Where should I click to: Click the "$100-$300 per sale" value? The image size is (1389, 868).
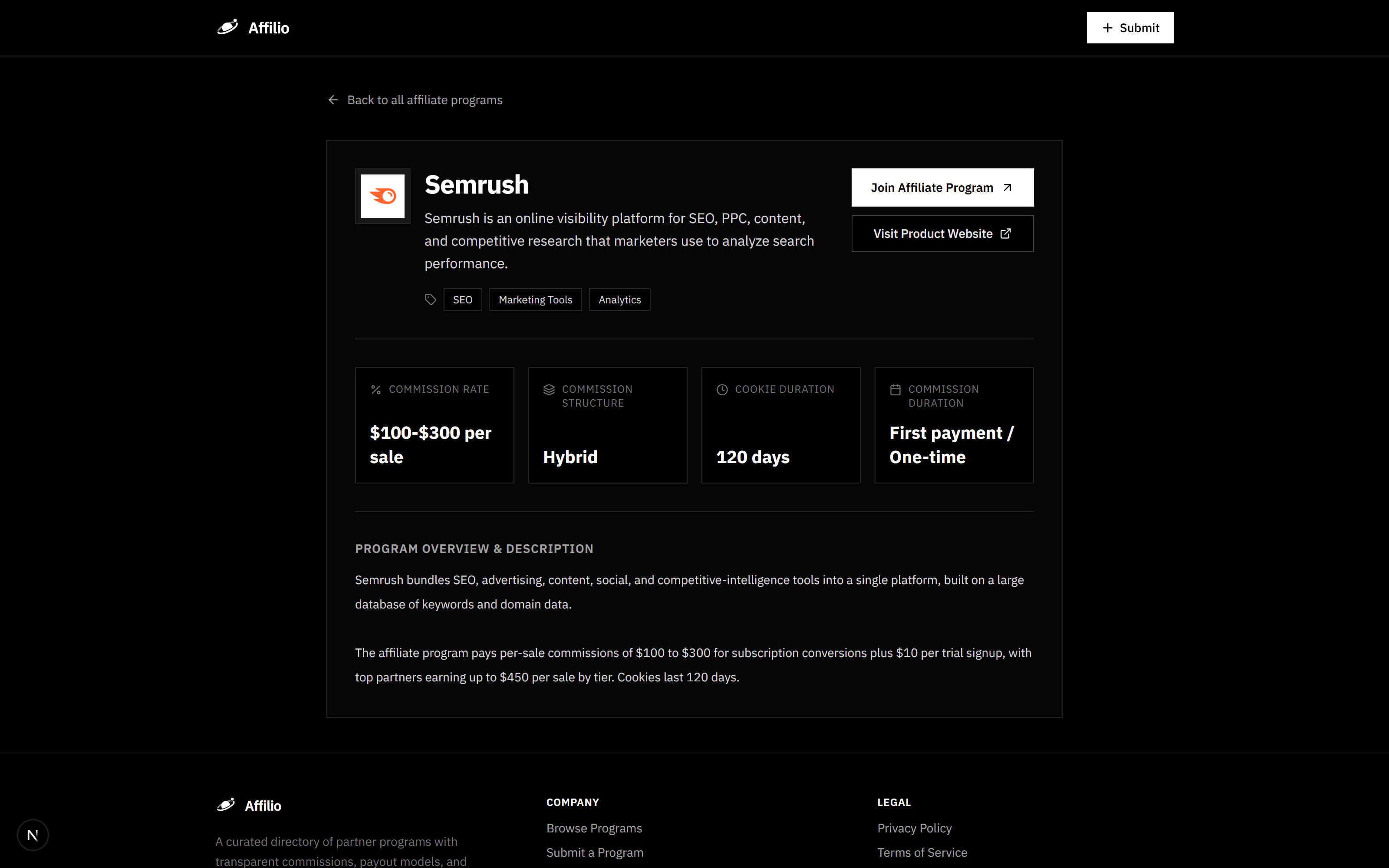(431, 445)
